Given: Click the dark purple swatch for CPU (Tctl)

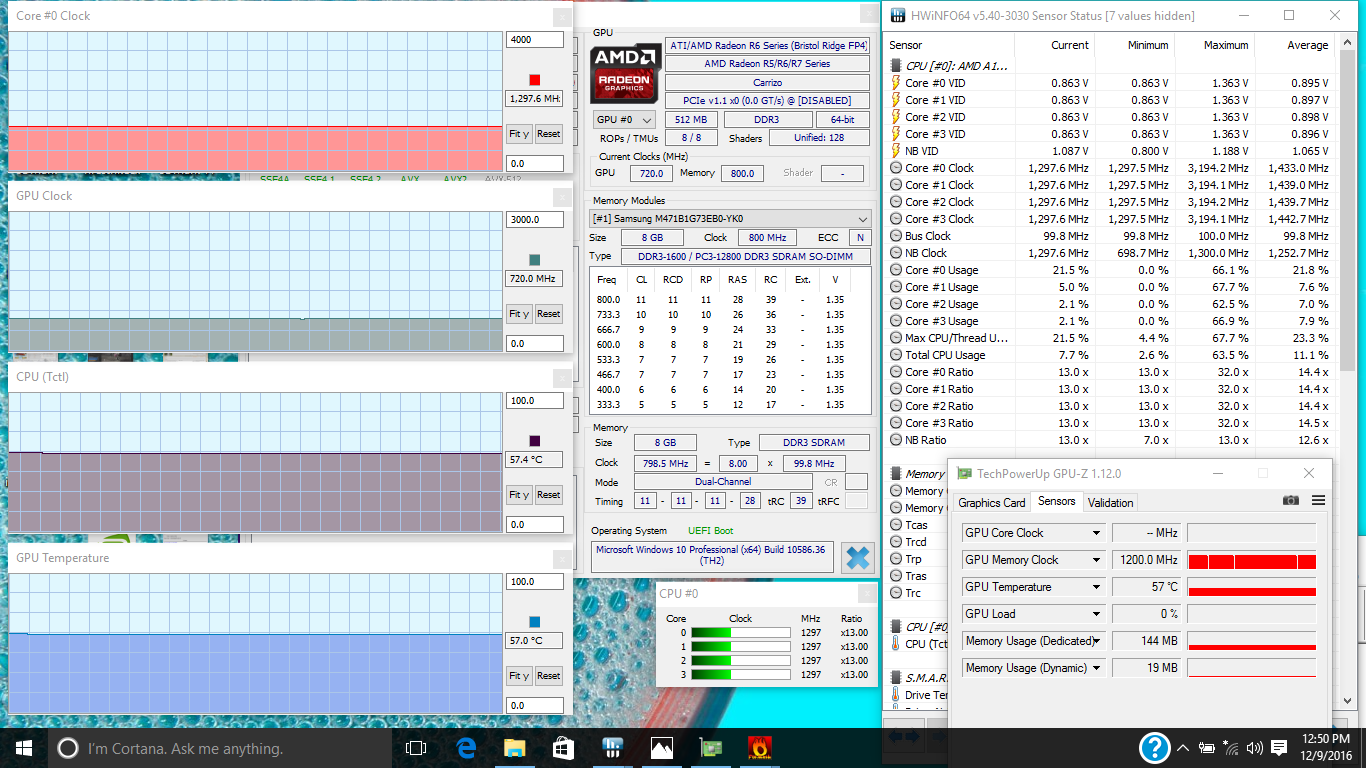Looking at the screenshot, I should [535, 441].
